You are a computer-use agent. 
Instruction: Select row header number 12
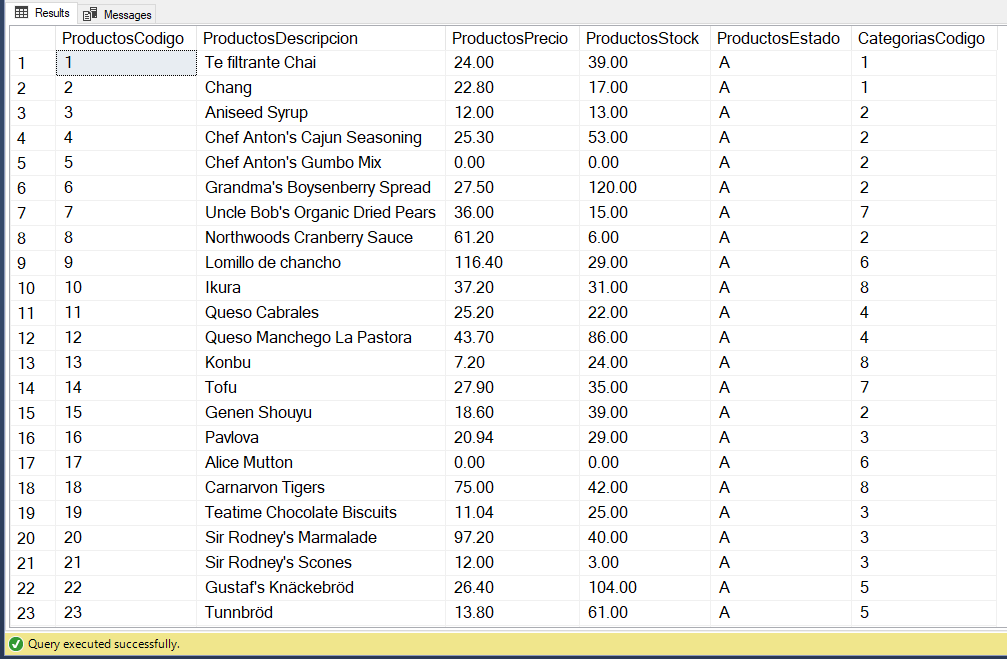(33, 338)
